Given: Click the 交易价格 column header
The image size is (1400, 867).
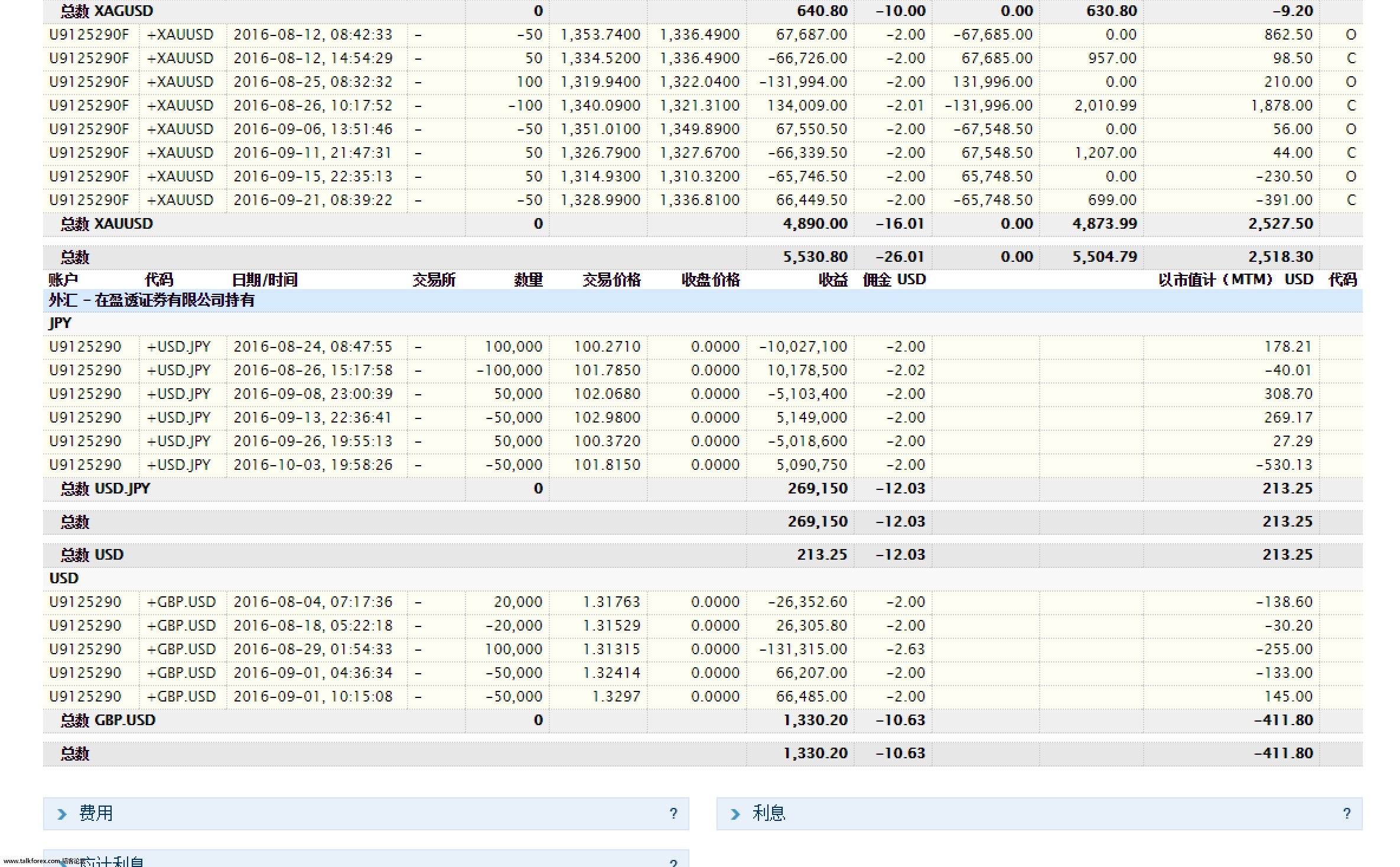Looking at the screenshot, I should coord(612,280).
